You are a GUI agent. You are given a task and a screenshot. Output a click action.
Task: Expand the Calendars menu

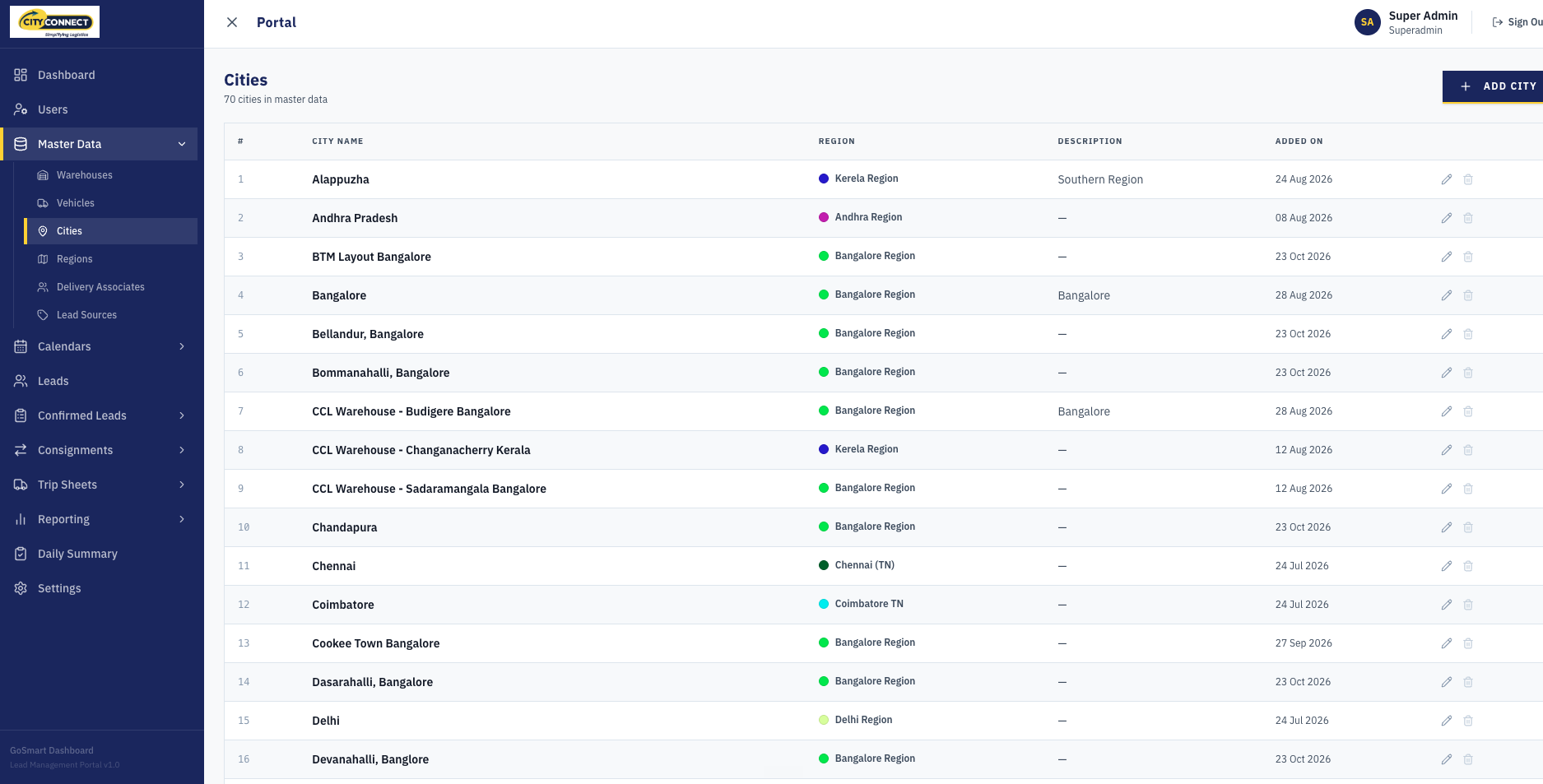click(100, 346)
